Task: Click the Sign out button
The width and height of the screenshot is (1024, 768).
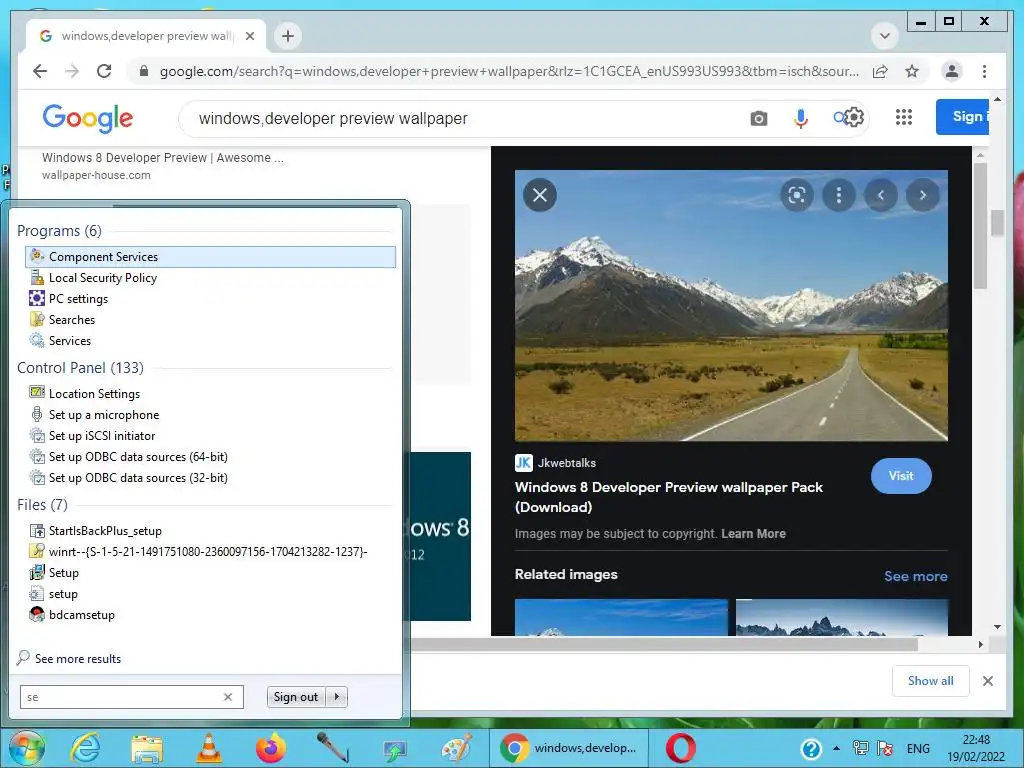Action: point(296,697)
